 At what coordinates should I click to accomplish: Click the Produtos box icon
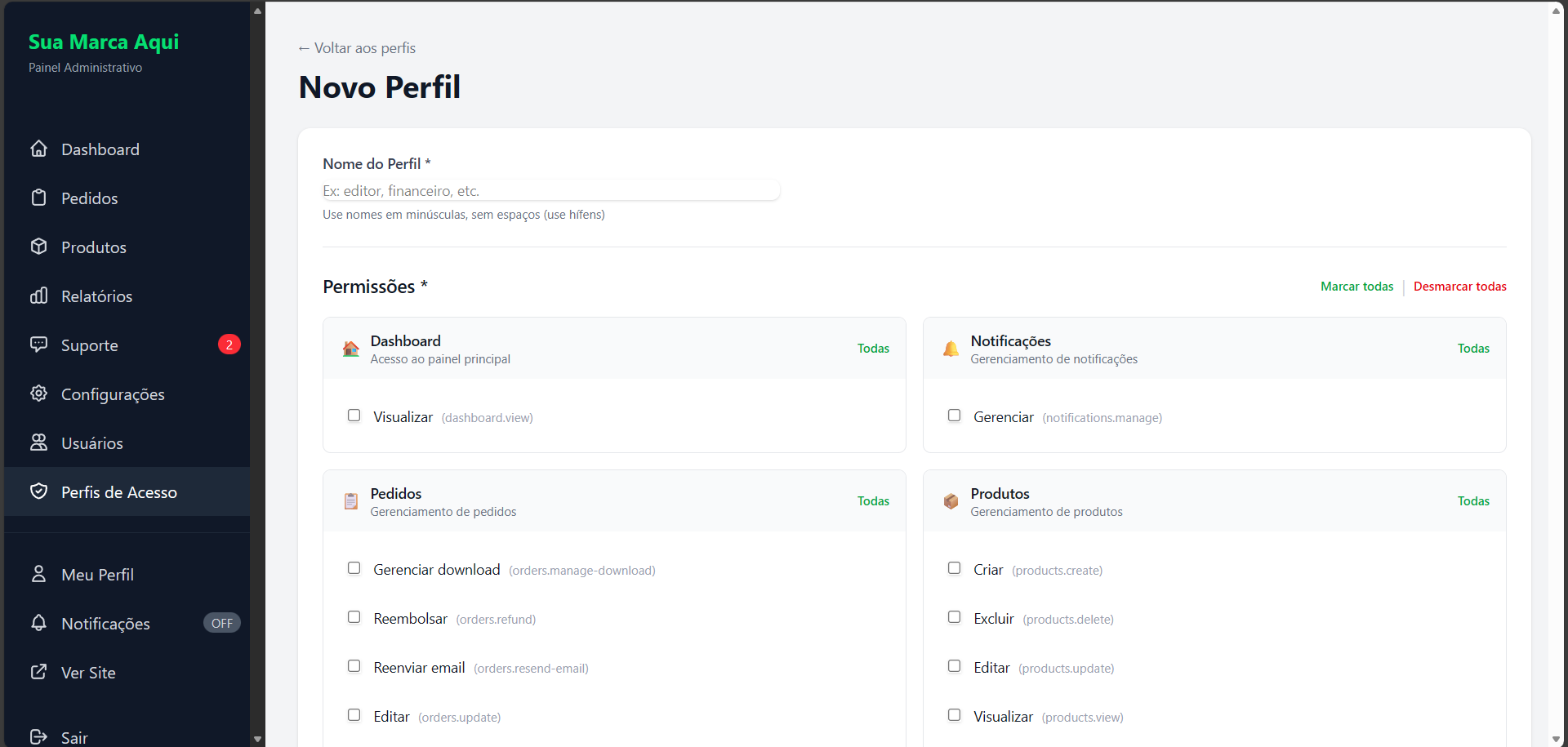tap(38, 247)
